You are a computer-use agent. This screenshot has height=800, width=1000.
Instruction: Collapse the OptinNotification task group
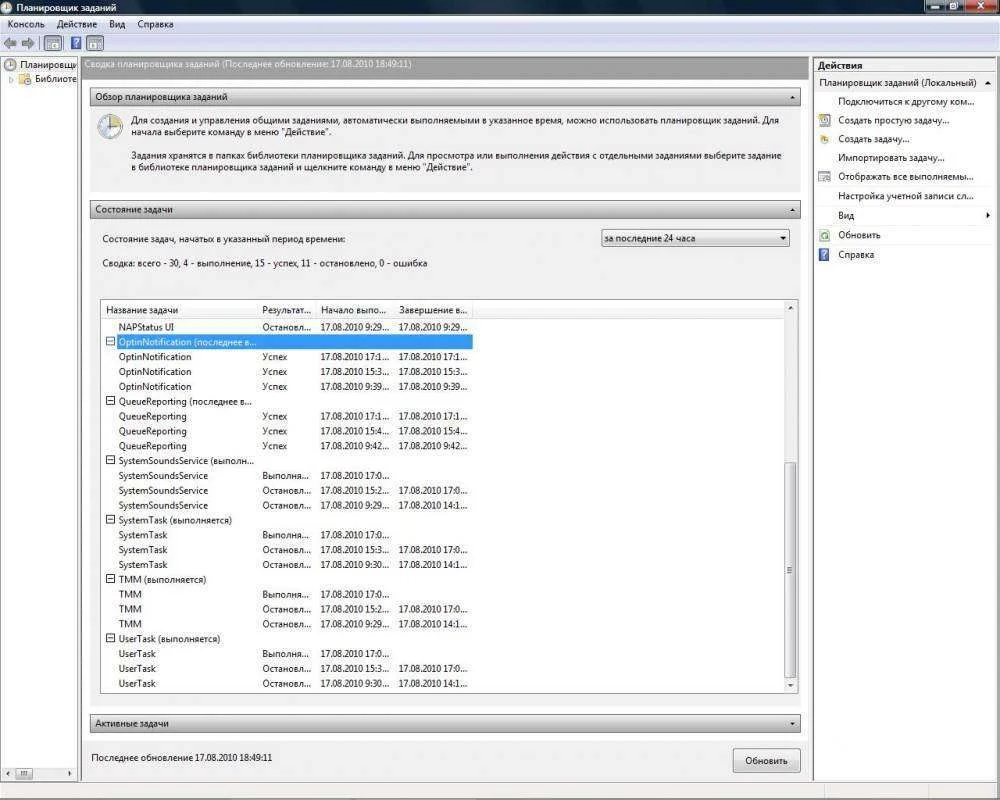(x=110, y=342)
